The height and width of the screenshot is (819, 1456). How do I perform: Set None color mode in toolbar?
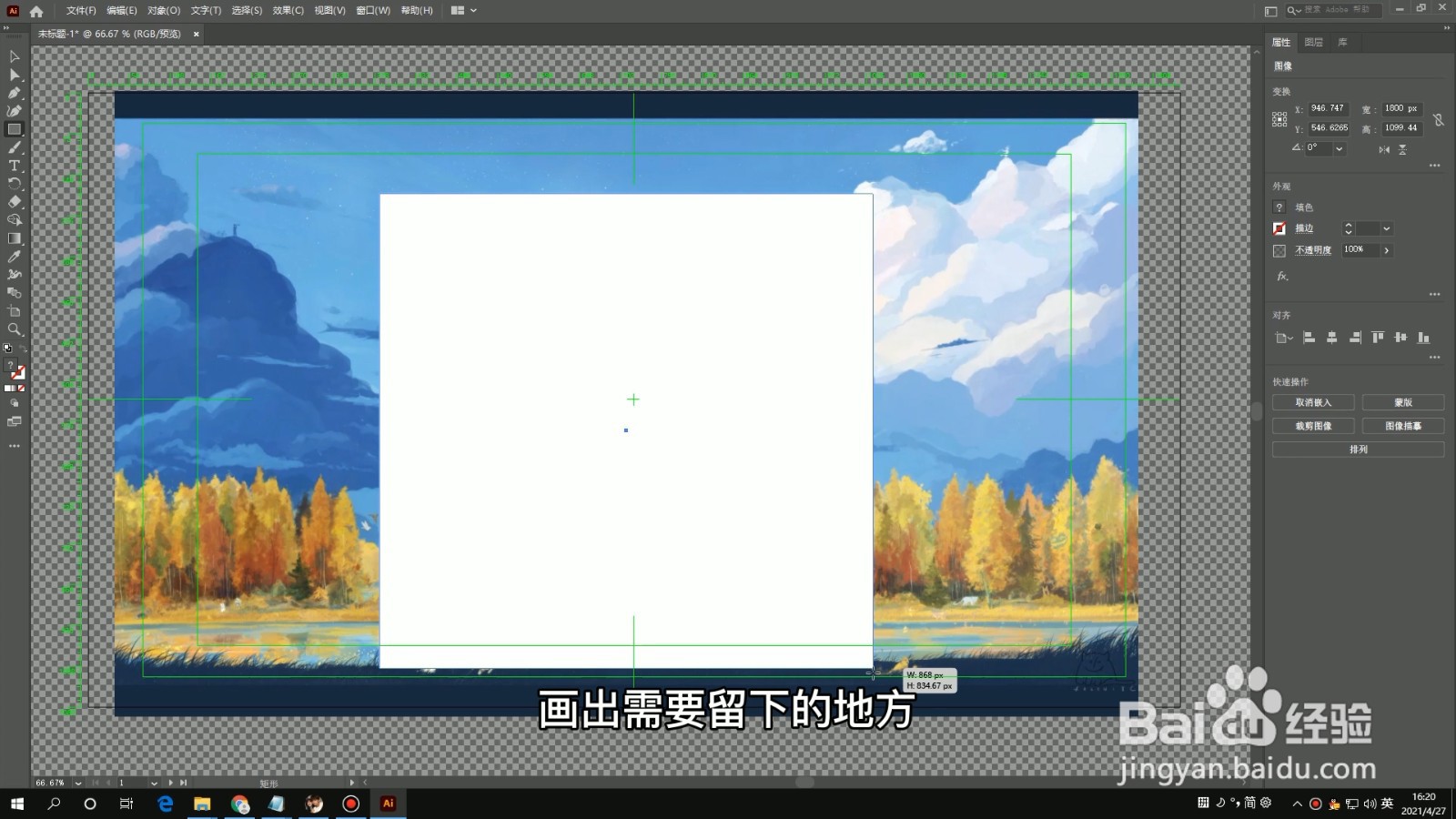(x=22, y=389)
